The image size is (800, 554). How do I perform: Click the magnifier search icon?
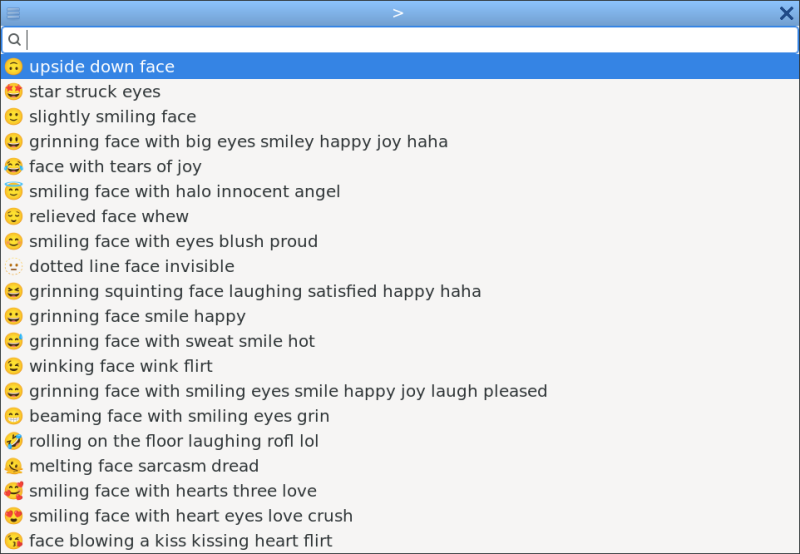tap(14, 40)
